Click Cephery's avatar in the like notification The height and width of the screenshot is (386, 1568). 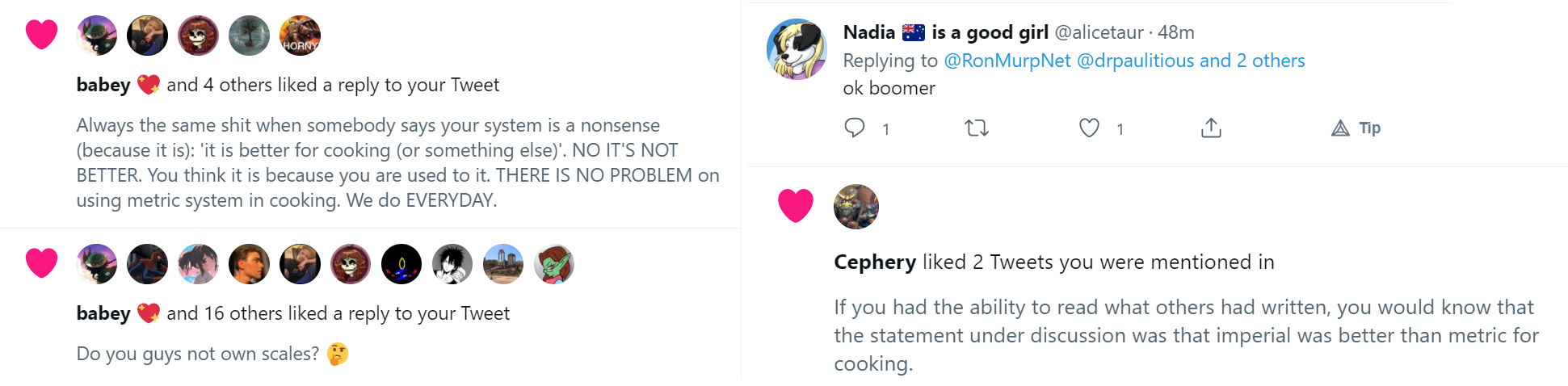point(856,207)
